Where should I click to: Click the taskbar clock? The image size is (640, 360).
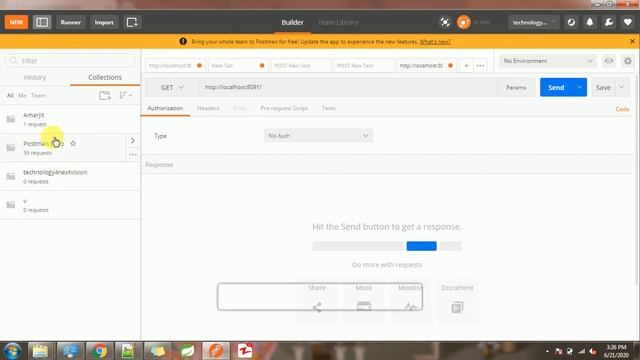616,351
